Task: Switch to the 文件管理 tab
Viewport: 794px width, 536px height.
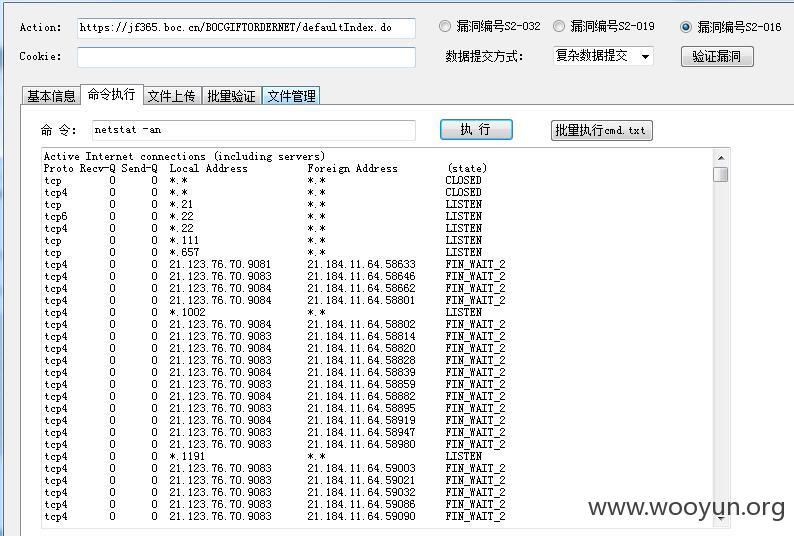Action: tap(291, 96)
